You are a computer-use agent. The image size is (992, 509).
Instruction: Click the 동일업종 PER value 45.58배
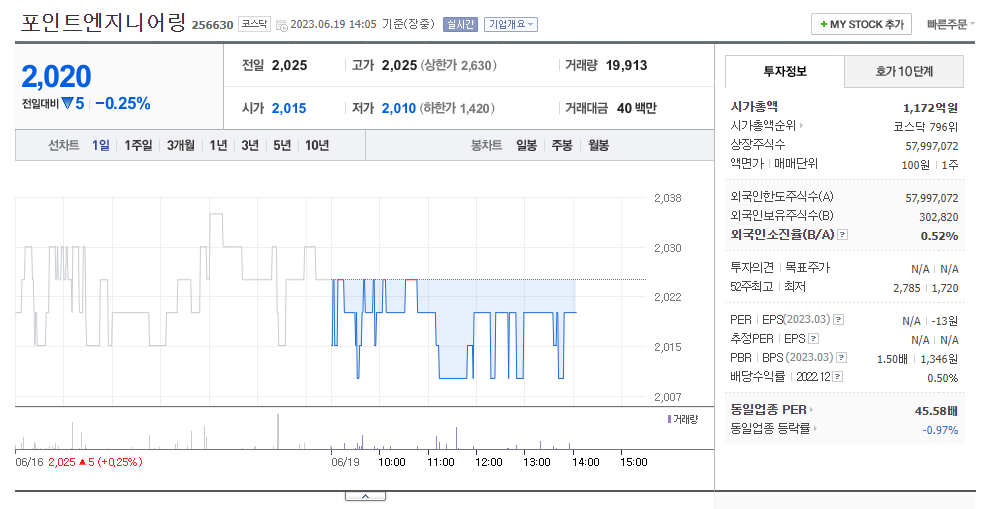click(x=936, y=411)
